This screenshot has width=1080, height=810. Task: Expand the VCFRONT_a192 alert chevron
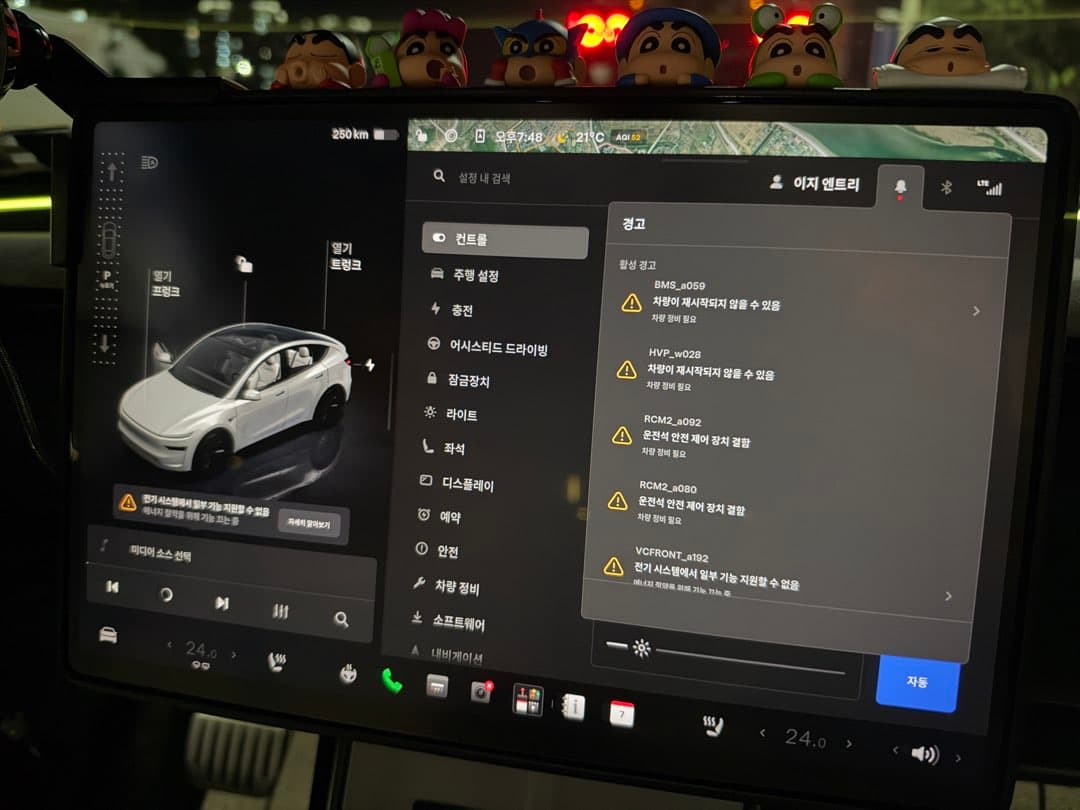click(x=948, y=596)
